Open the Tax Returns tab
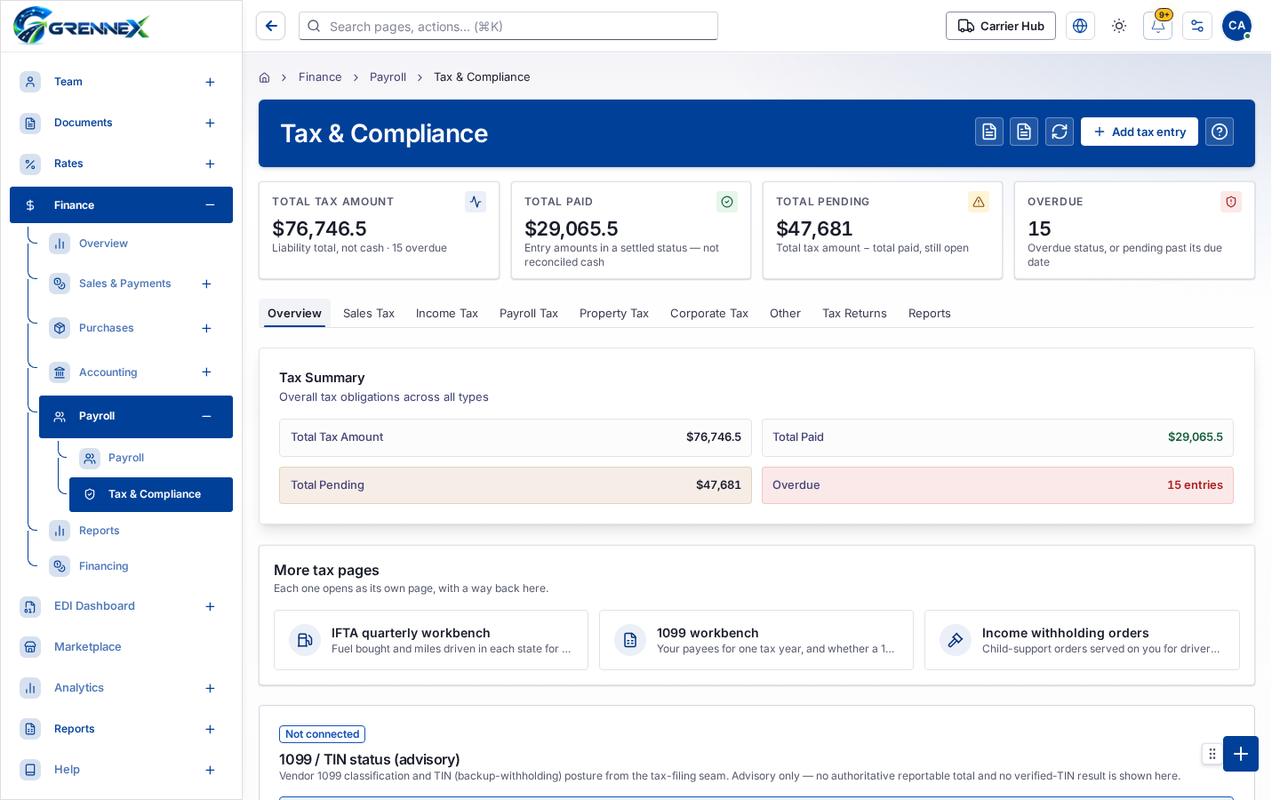 point(854,313)
